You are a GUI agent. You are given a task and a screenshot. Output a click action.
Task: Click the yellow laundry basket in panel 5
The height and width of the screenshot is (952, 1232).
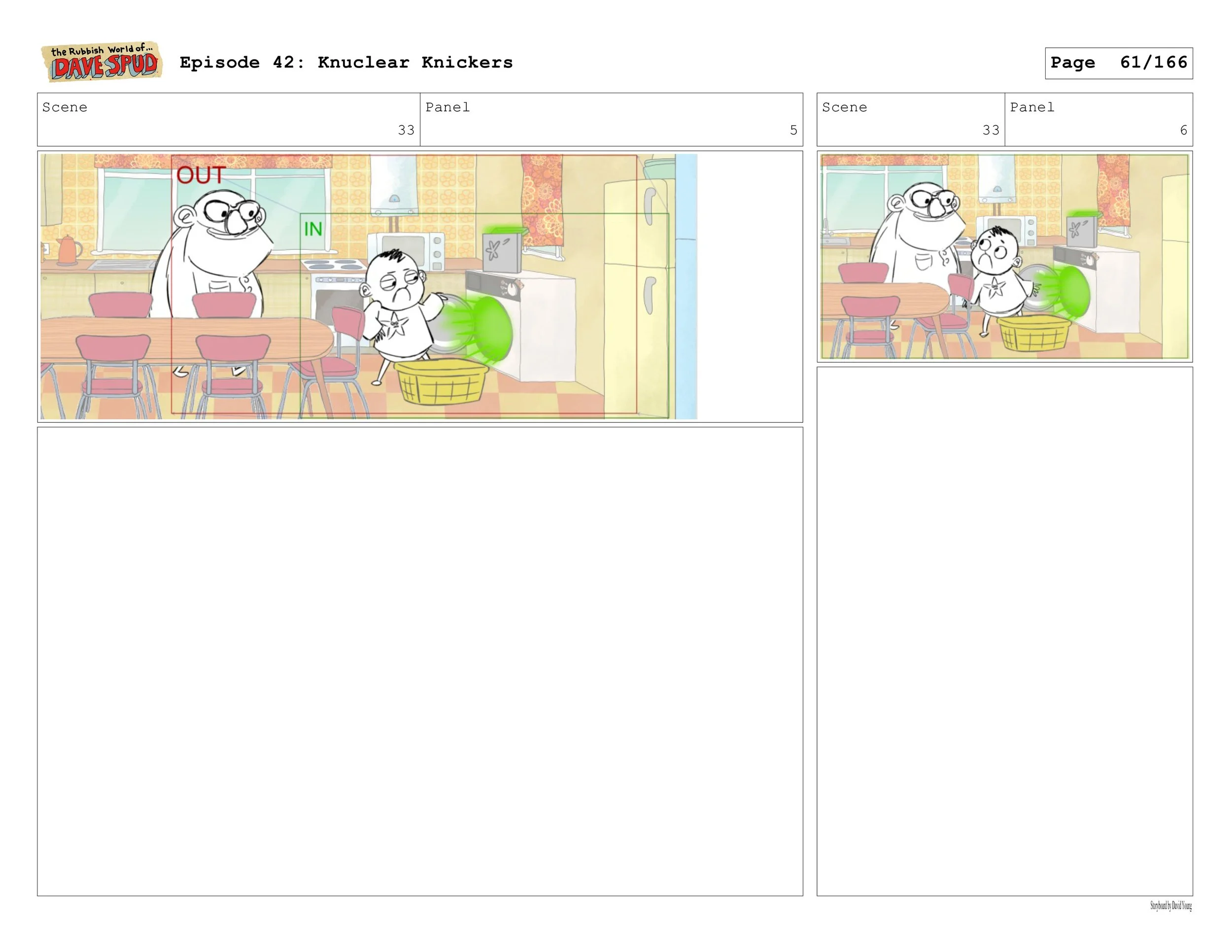(440, 381)
